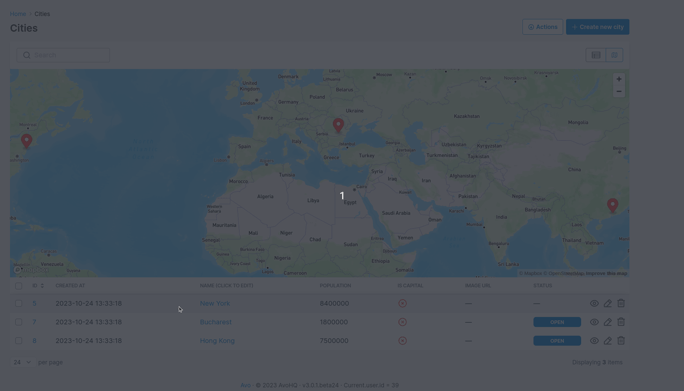
Task: Open the Bucharest name link
Action: [215, 322]
